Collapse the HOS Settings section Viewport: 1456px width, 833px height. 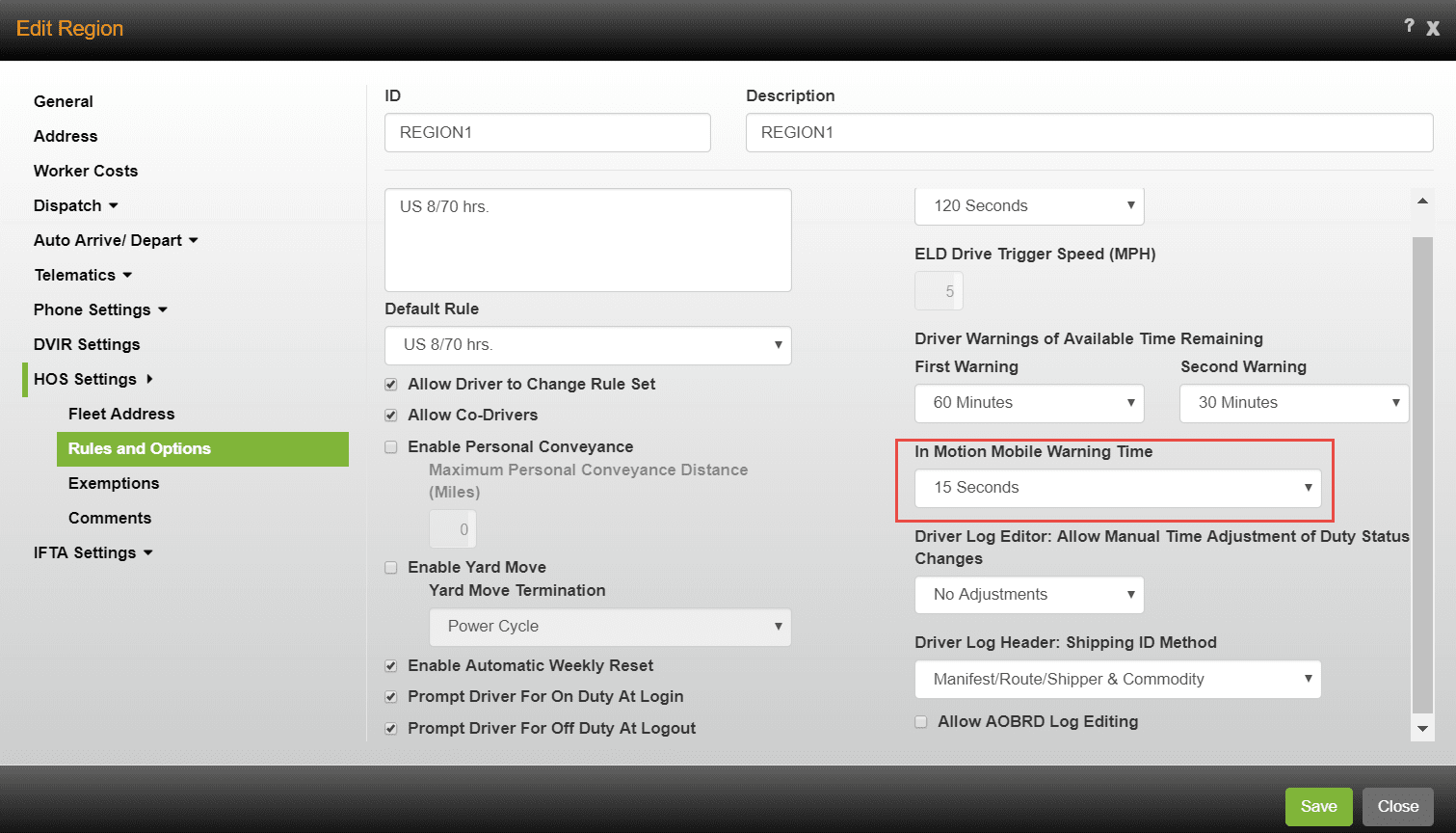pyautogui.click(x=149, y=380)
